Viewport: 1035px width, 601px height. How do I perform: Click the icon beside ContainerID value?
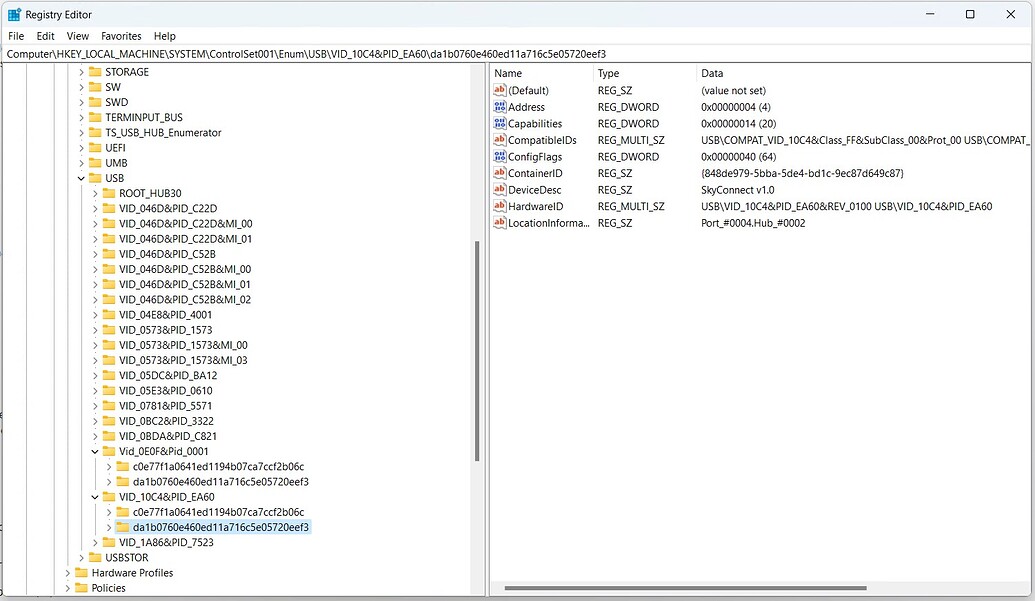(x=500, y=173)
